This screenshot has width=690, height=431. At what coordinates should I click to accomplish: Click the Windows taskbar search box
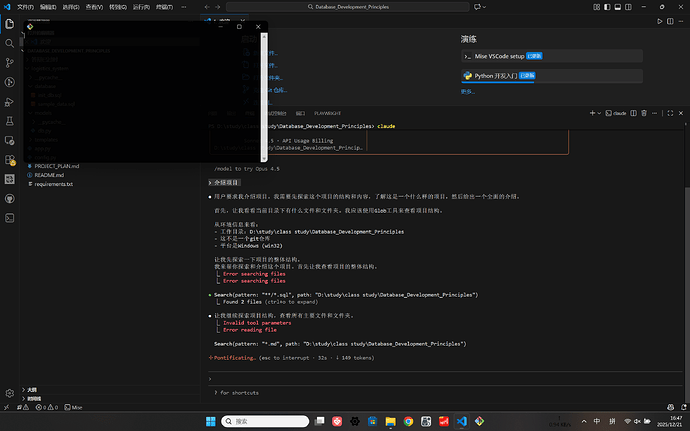click(265, 421)
